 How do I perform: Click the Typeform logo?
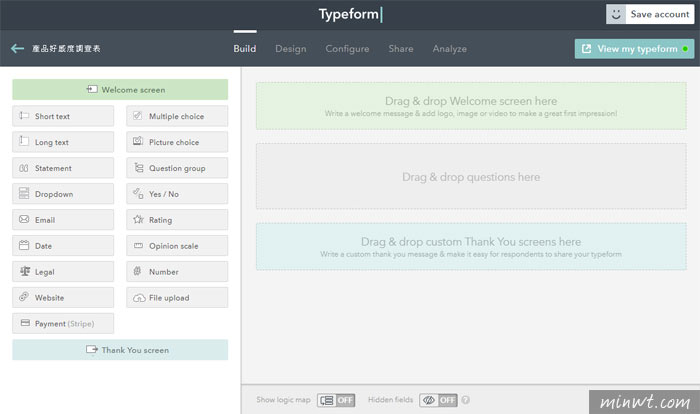pyautogui.click(x=350, y=14)
